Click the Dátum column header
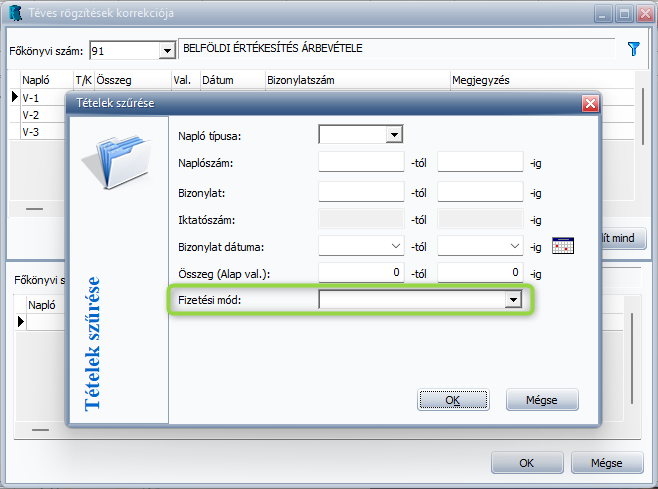 click(x=233, y=80)
